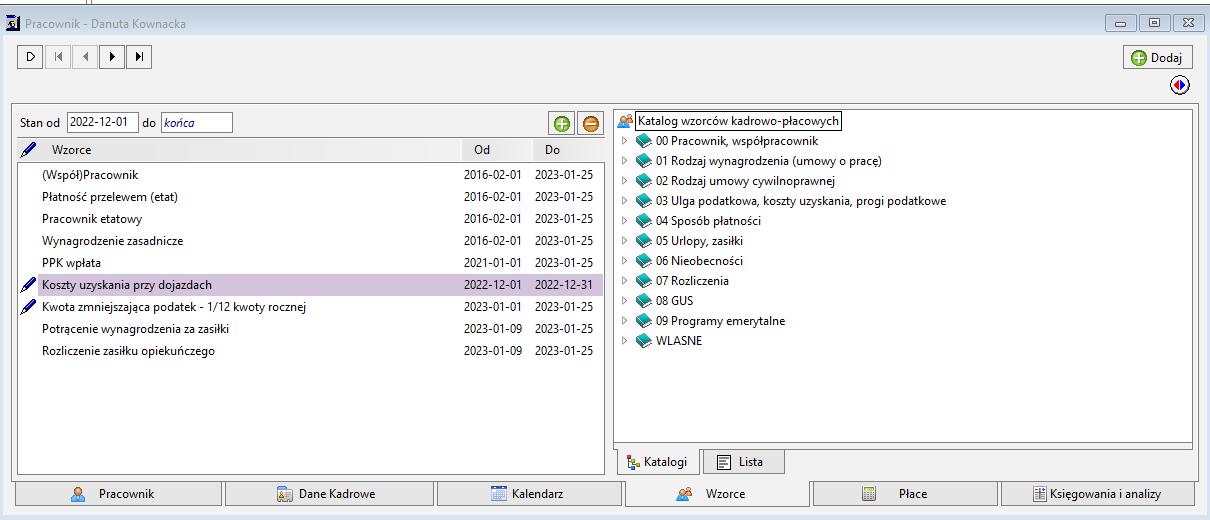Switch to the Lista tab
The width and height of the screenshot is (1210, 520).
click(x=743, y=462)
